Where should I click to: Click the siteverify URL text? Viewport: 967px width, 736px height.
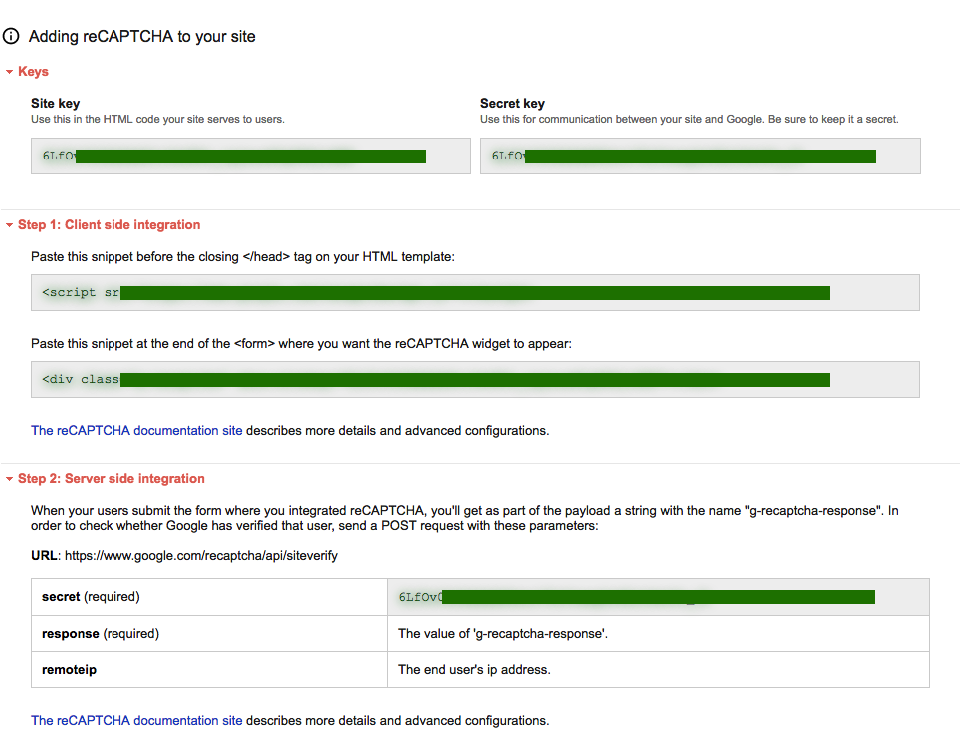pyautogui.click(x=201, y=556)
